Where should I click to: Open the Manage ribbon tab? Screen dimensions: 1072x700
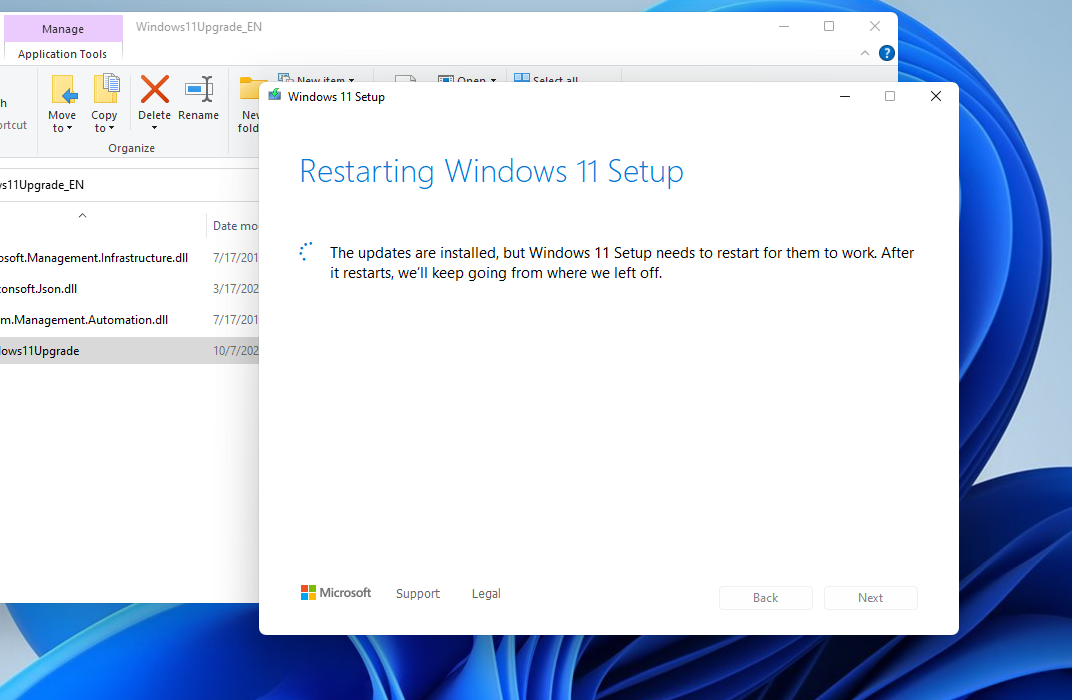pos(63,29)
